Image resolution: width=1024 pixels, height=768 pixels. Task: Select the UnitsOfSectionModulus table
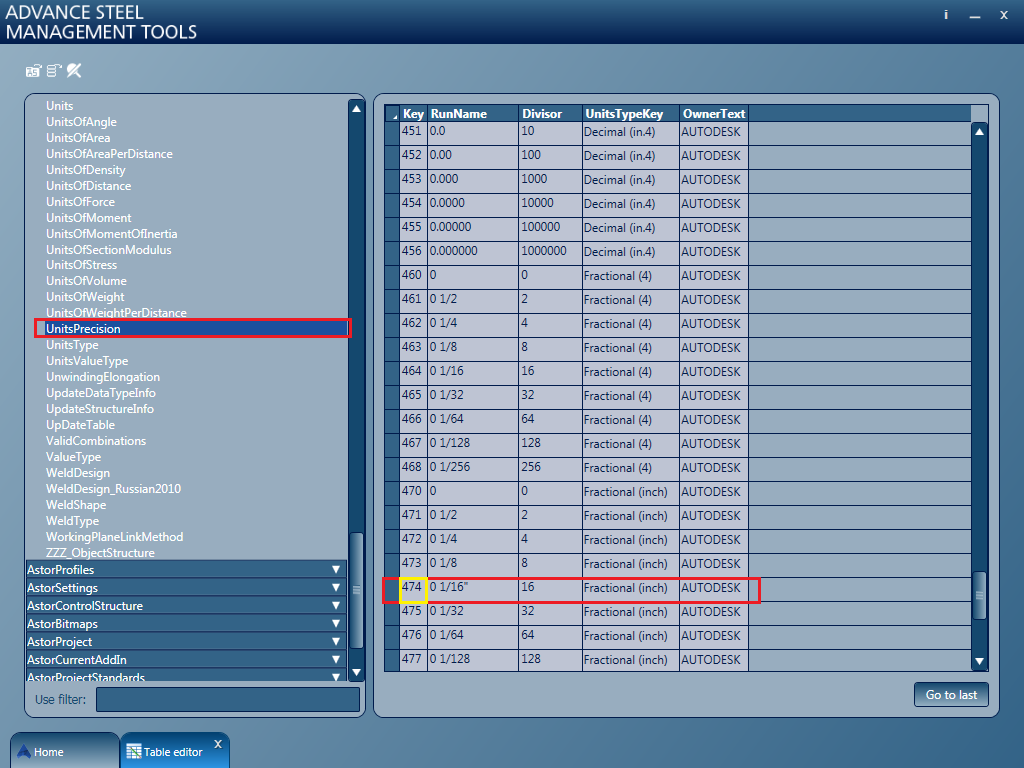click(x=109, y=249)
